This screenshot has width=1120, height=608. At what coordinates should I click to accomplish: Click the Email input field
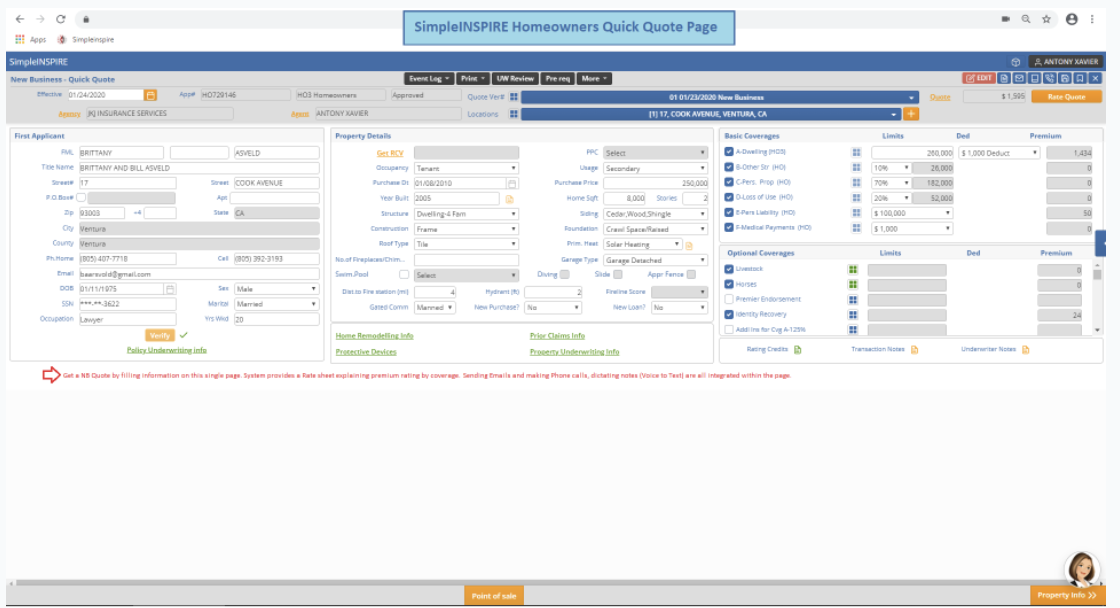pos(199,274)
